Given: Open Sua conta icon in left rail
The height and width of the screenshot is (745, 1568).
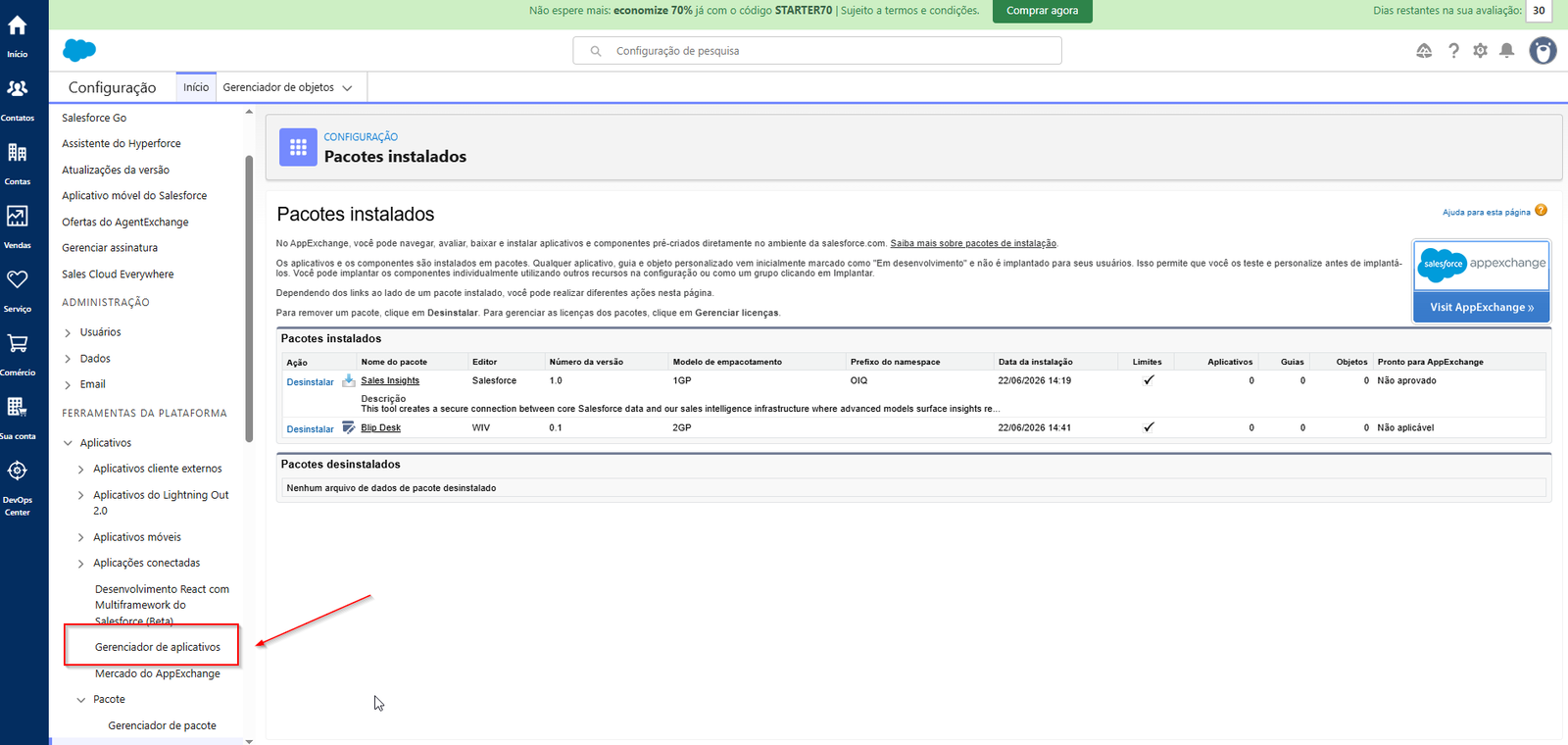Looking at the screenshot, I should [x=18, y=407].
